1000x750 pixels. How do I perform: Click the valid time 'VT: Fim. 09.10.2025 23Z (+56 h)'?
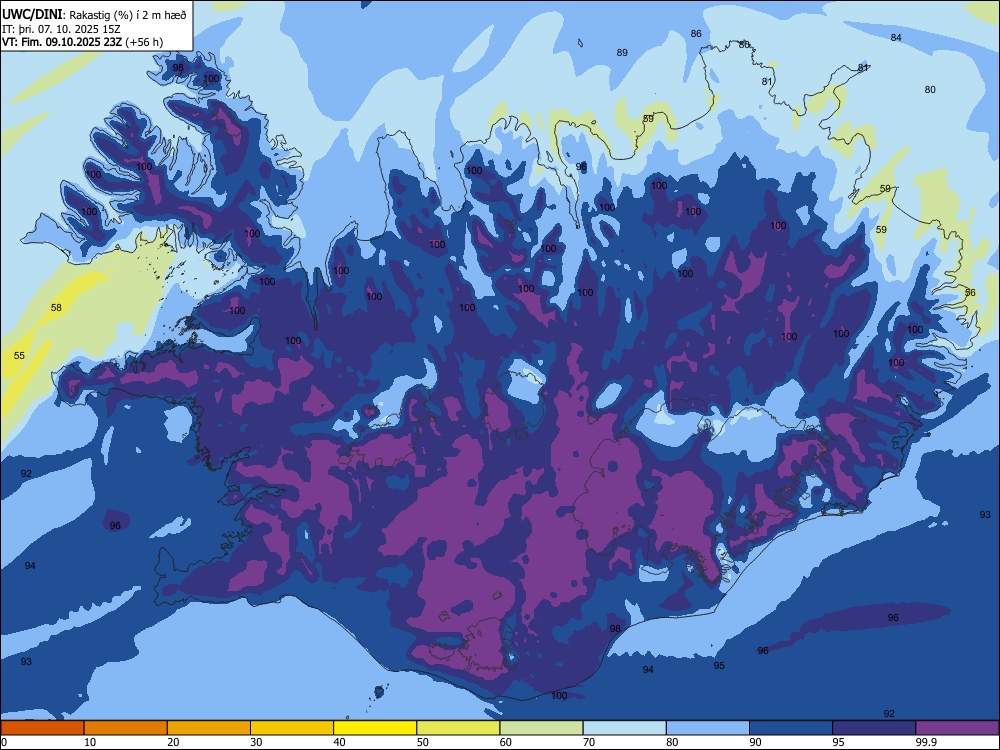(82, 42)
